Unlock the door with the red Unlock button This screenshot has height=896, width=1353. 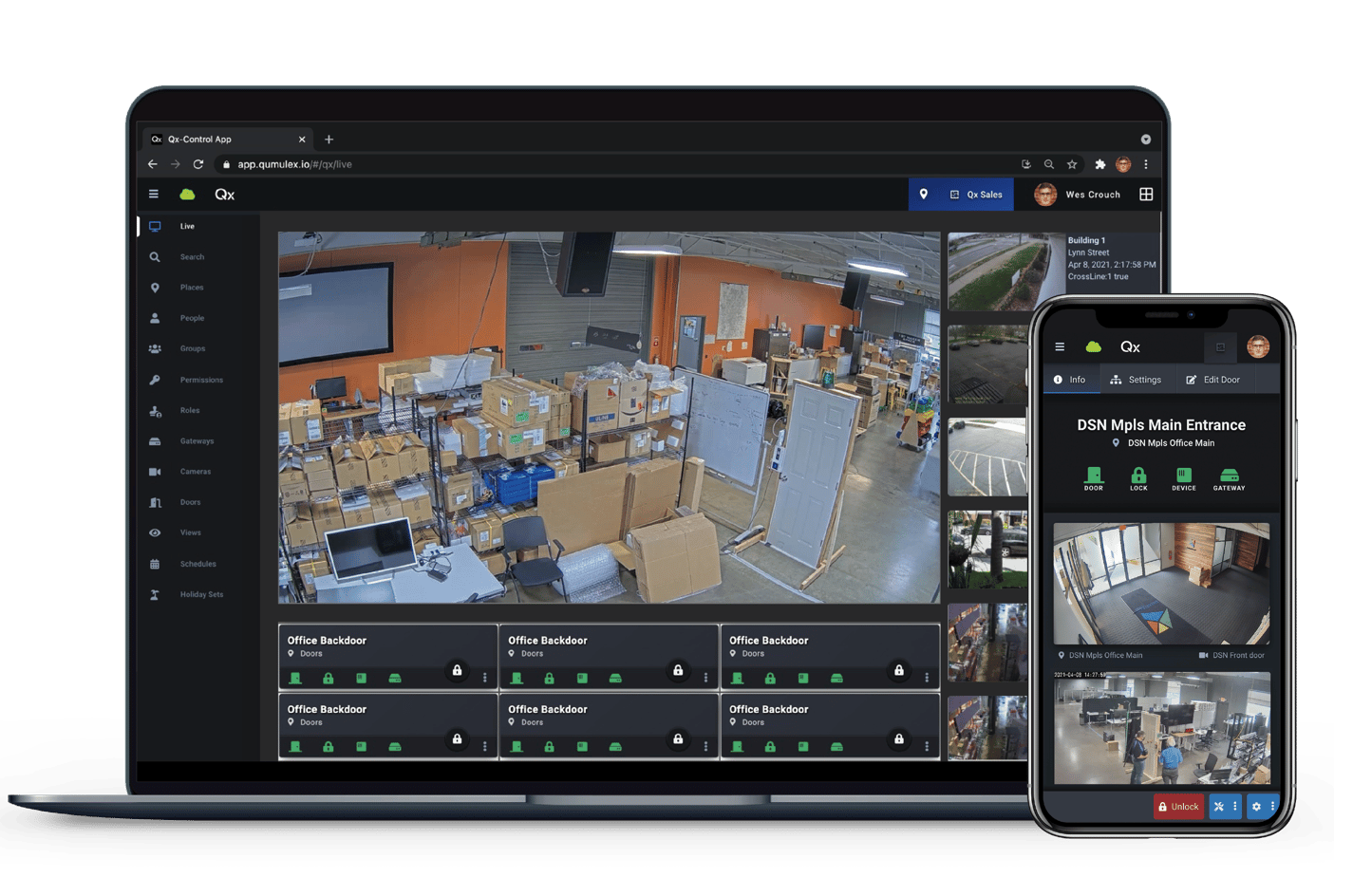1178,806
